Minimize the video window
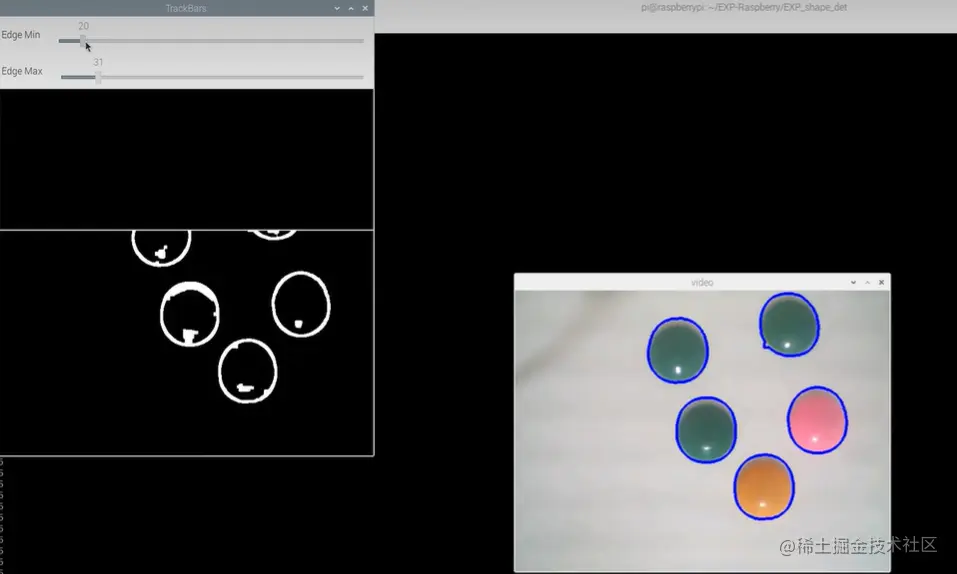This screenshot has width=957, height=574. coord(853,283)
